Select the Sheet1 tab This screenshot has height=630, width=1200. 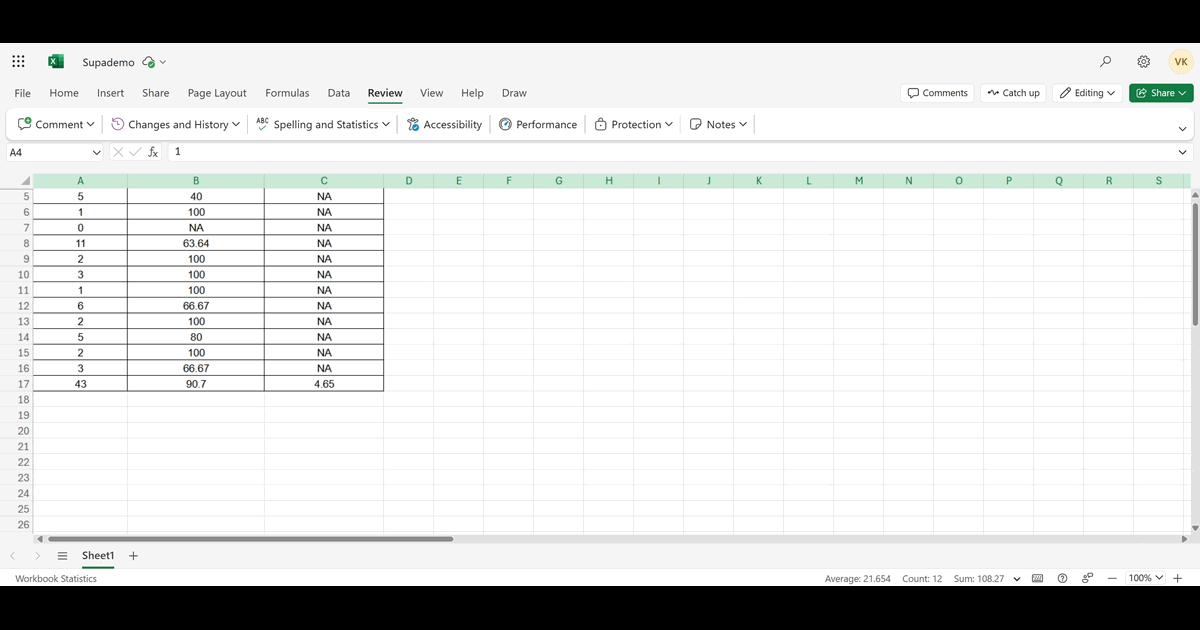coord(98,556)
